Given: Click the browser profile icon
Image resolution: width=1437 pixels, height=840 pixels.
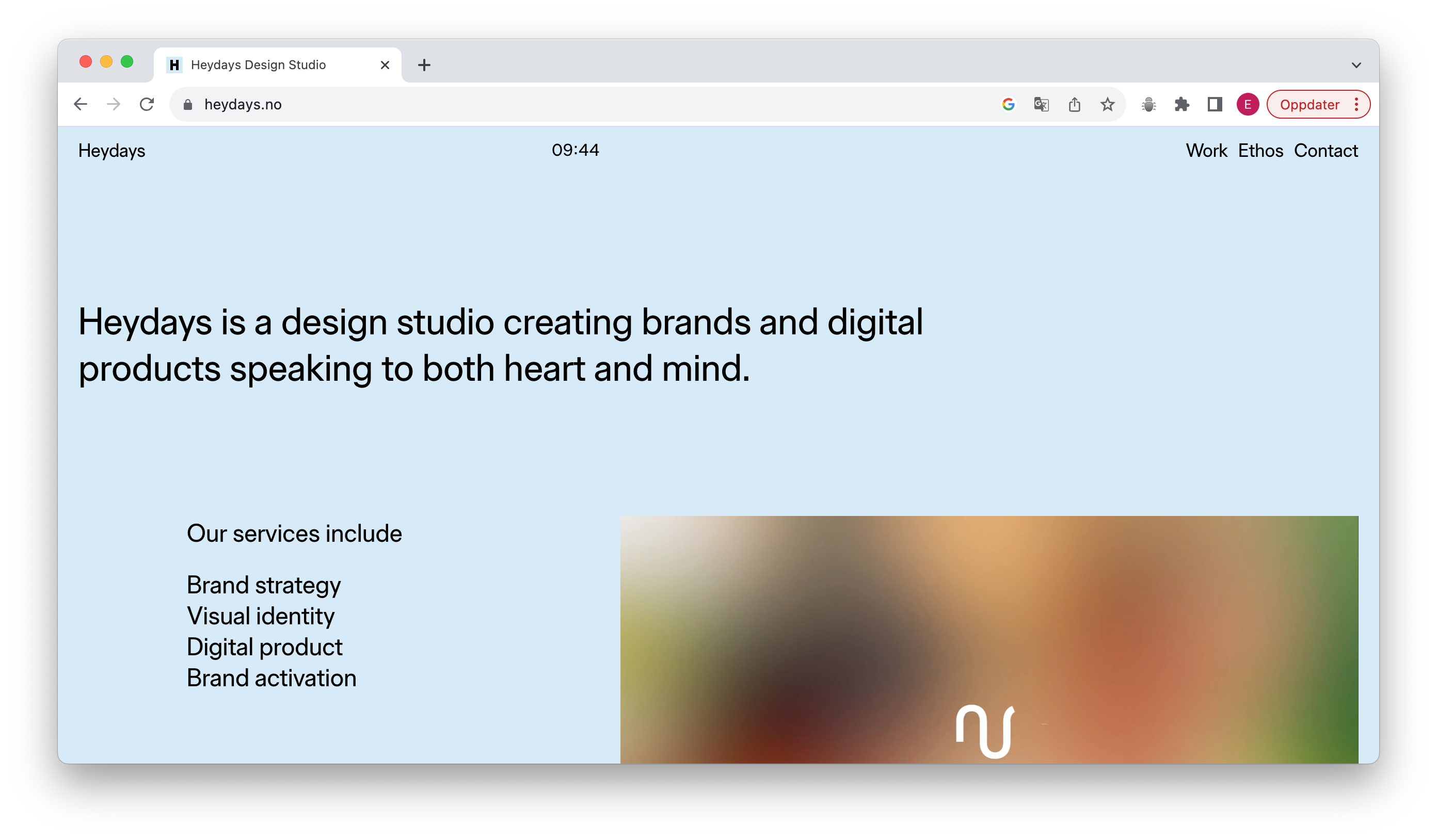Looking at the screenshot, I should point(1248,104).
